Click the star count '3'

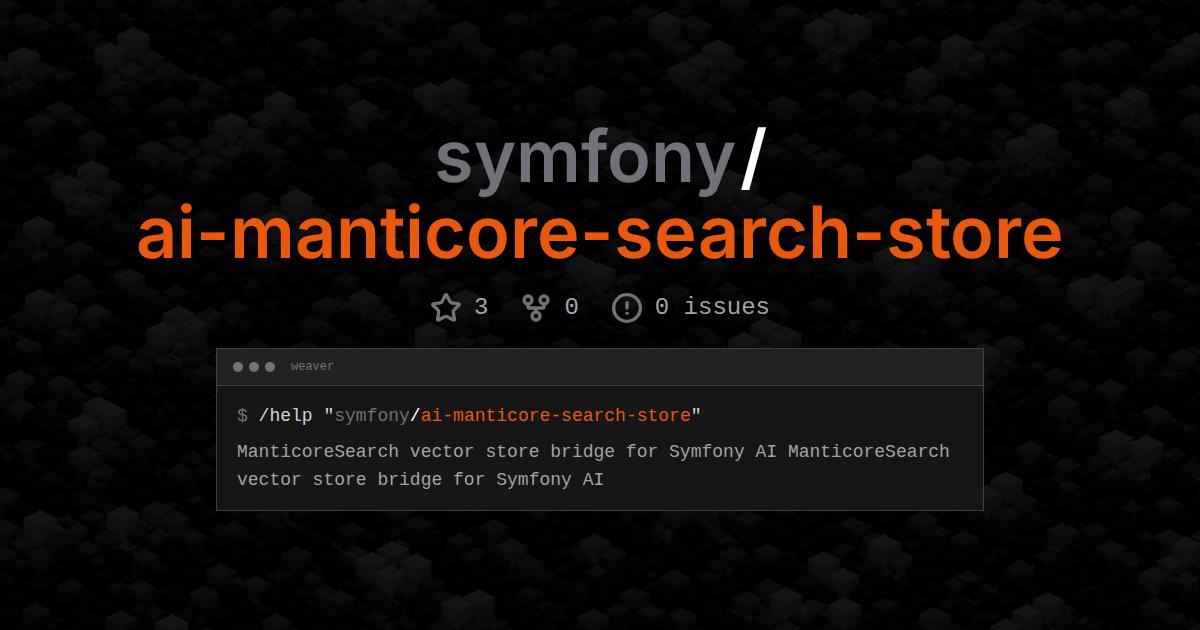coord(481,306)
